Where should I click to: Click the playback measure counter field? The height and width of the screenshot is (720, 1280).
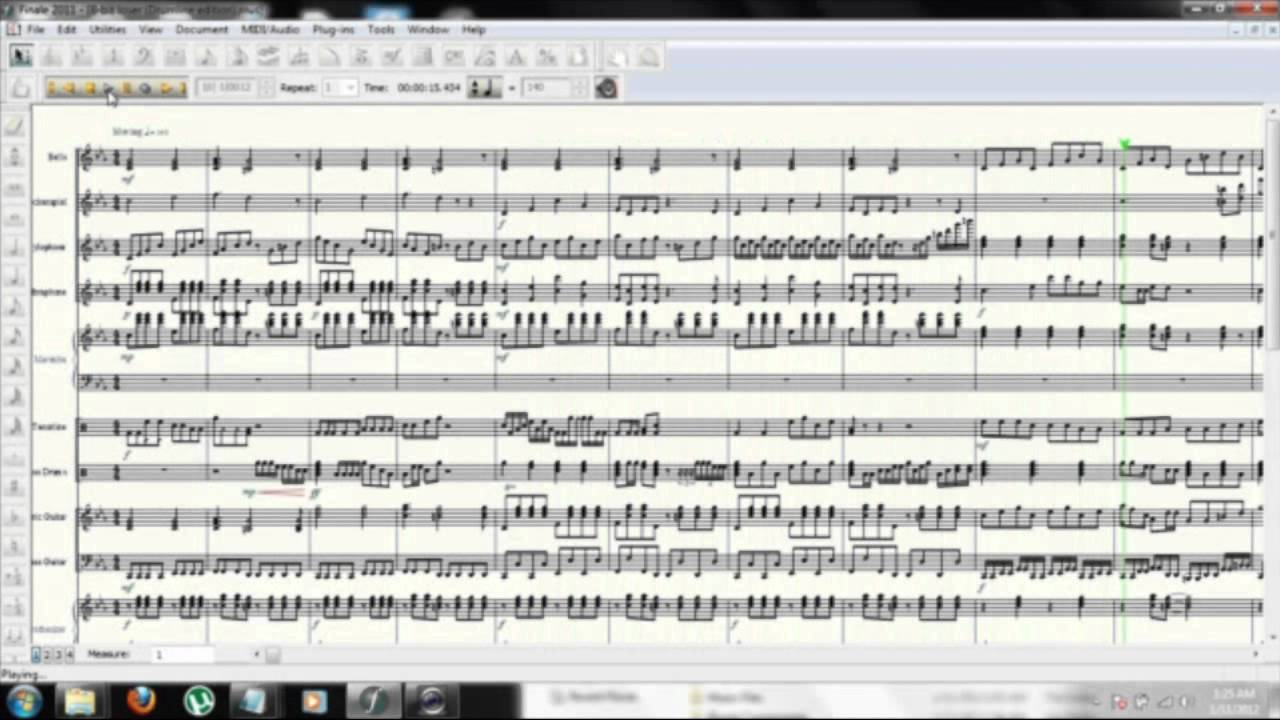(x=229, y=88)
